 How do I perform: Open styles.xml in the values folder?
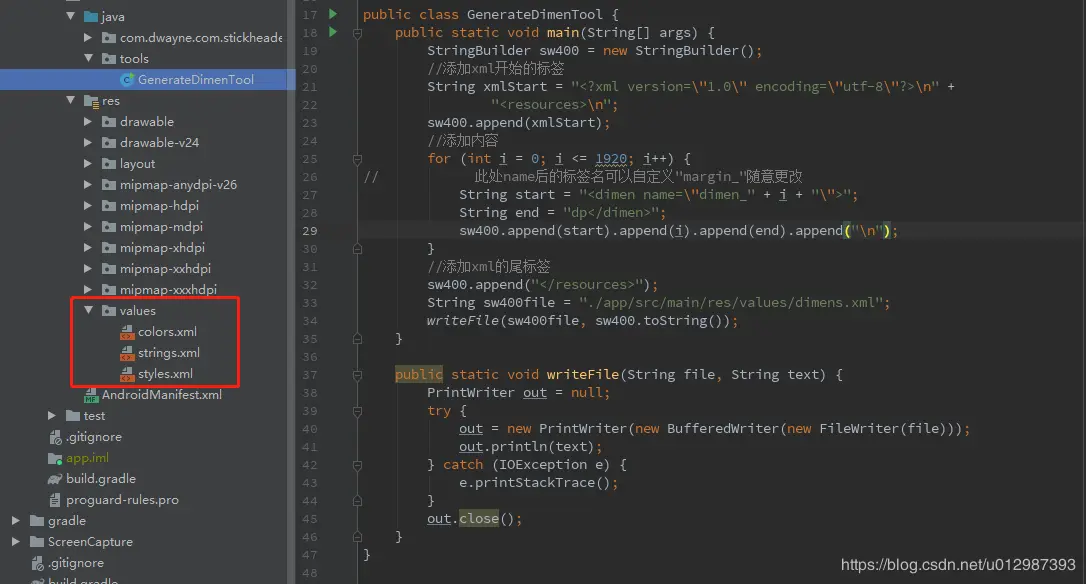coord(165,373)
